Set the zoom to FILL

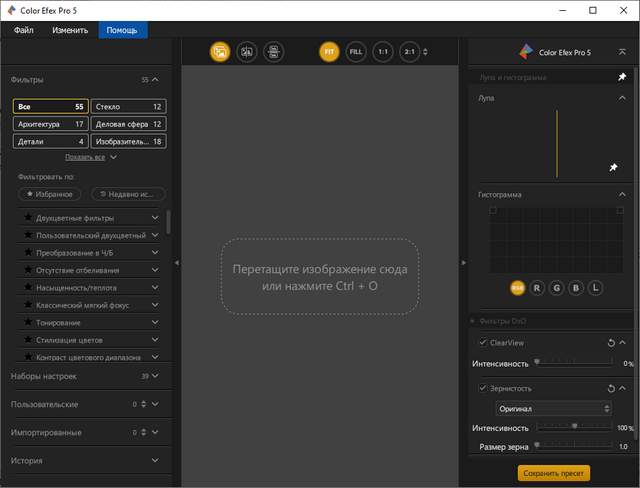tap(356, 52)
